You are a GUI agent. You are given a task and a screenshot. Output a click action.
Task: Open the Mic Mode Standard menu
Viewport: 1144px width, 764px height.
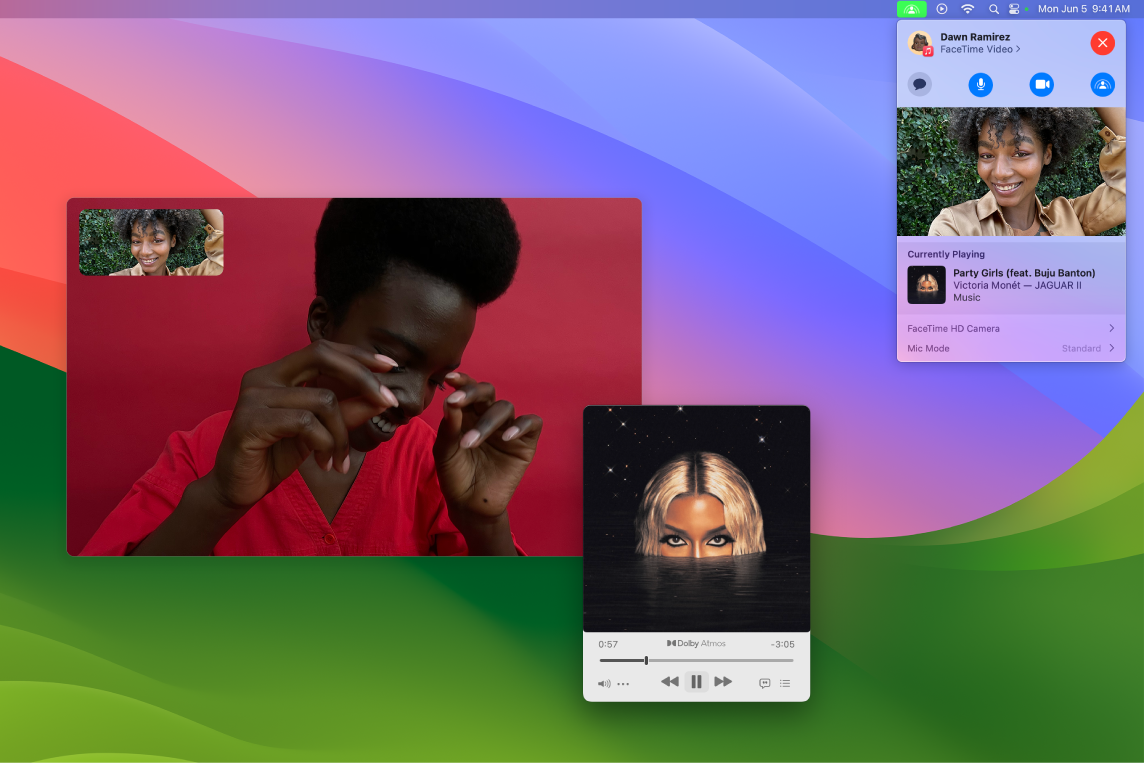tap(1010, 348)
